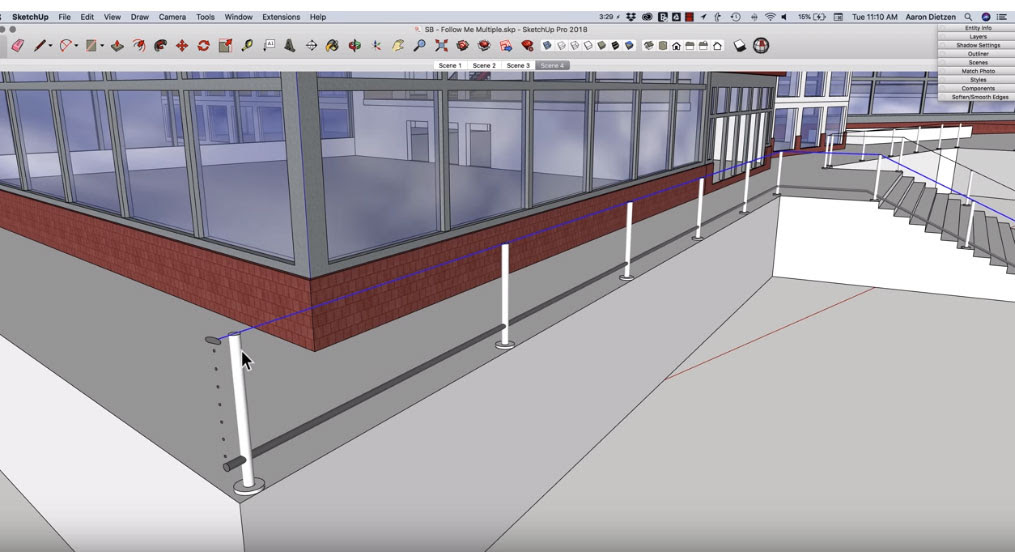1015x552 pixels.
Task: Open the Extensions menu
Action: 281,17
